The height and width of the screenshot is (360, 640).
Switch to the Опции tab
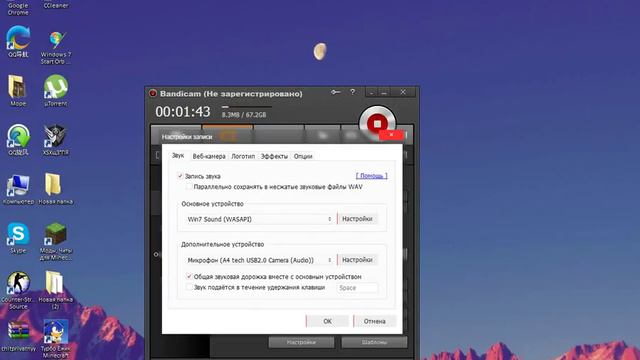point(303,156)
